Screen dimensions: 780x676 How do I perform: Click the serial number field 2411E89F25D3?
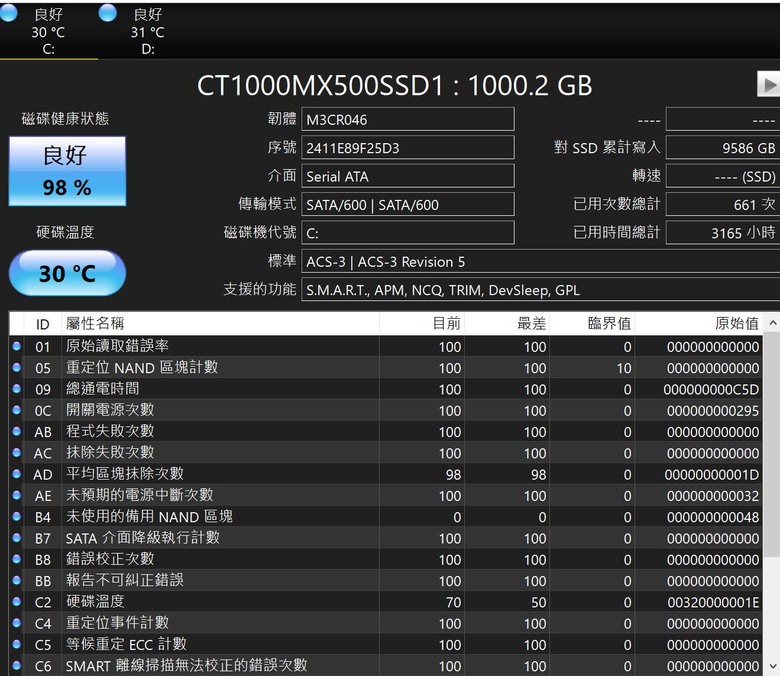[x=408, y=148]
